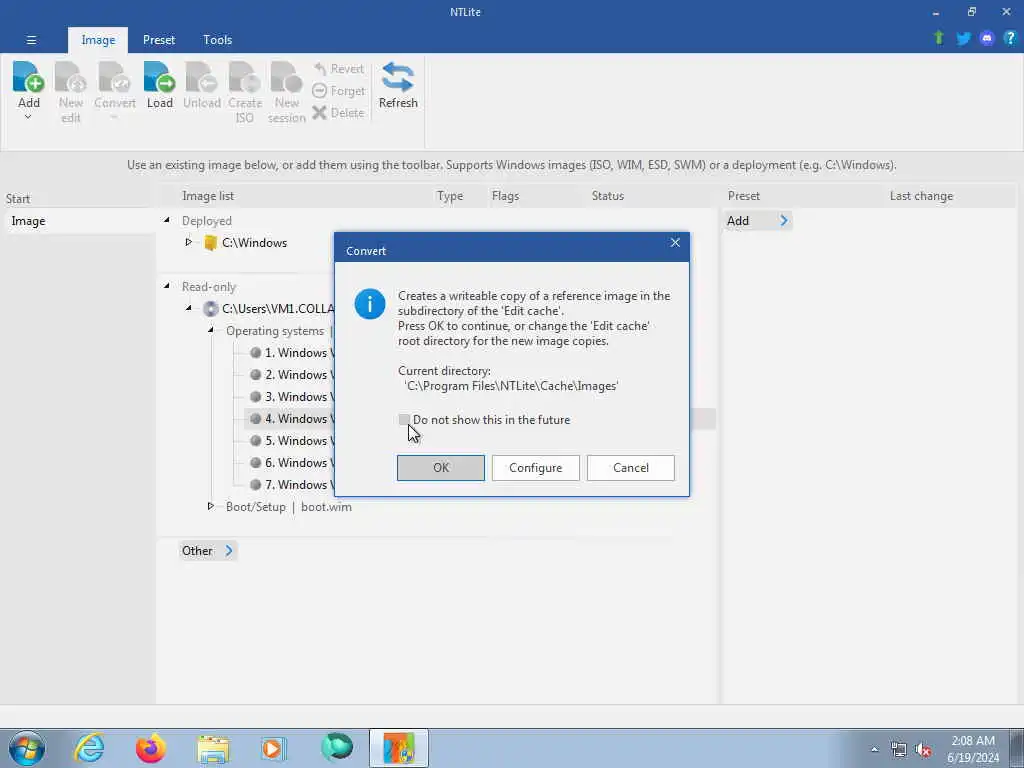Click the Last change column header
The height and width of the screenshot is (768, 1024).
921,196
